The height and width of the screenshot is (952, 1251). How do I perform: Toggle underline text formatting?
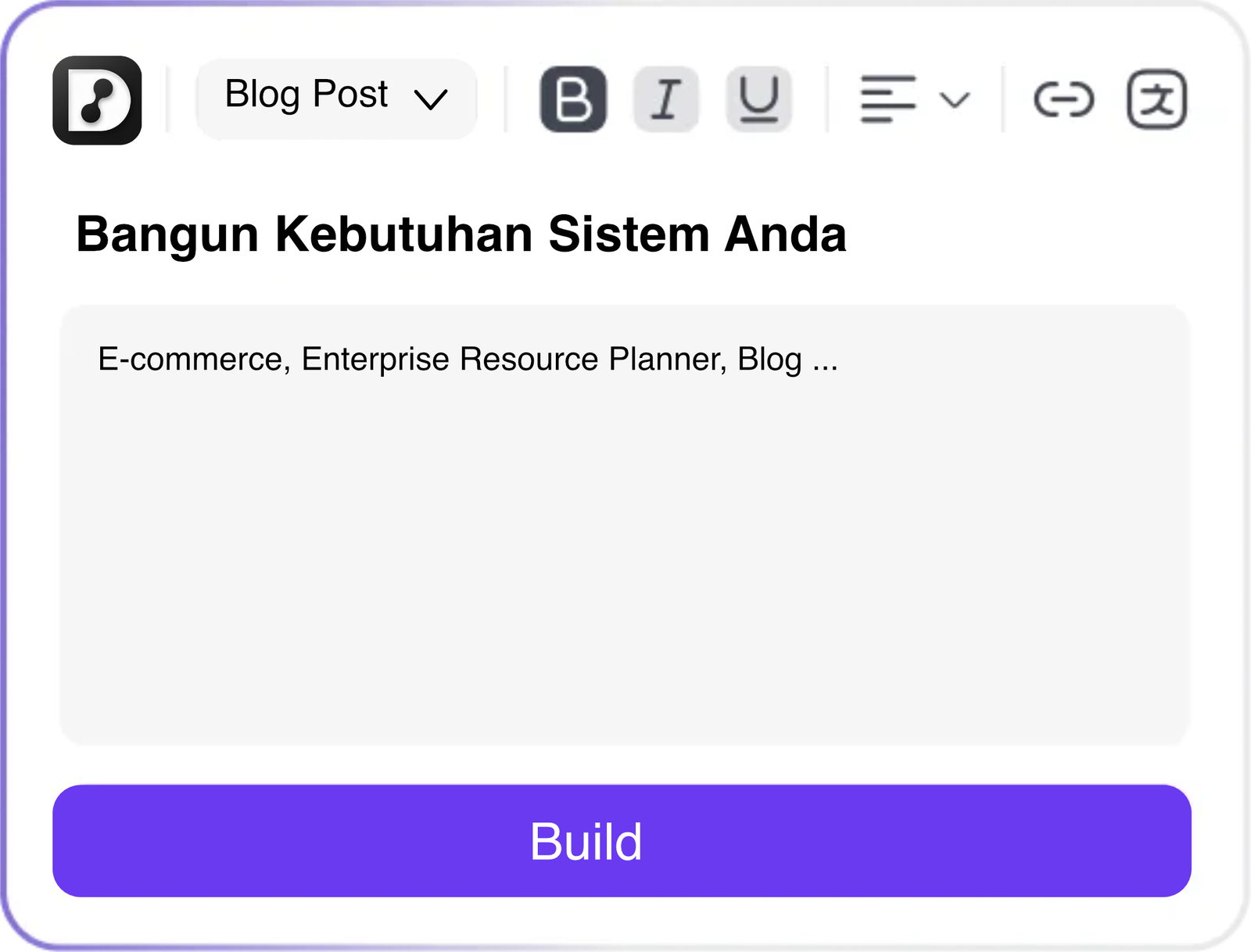coord(758,99)
